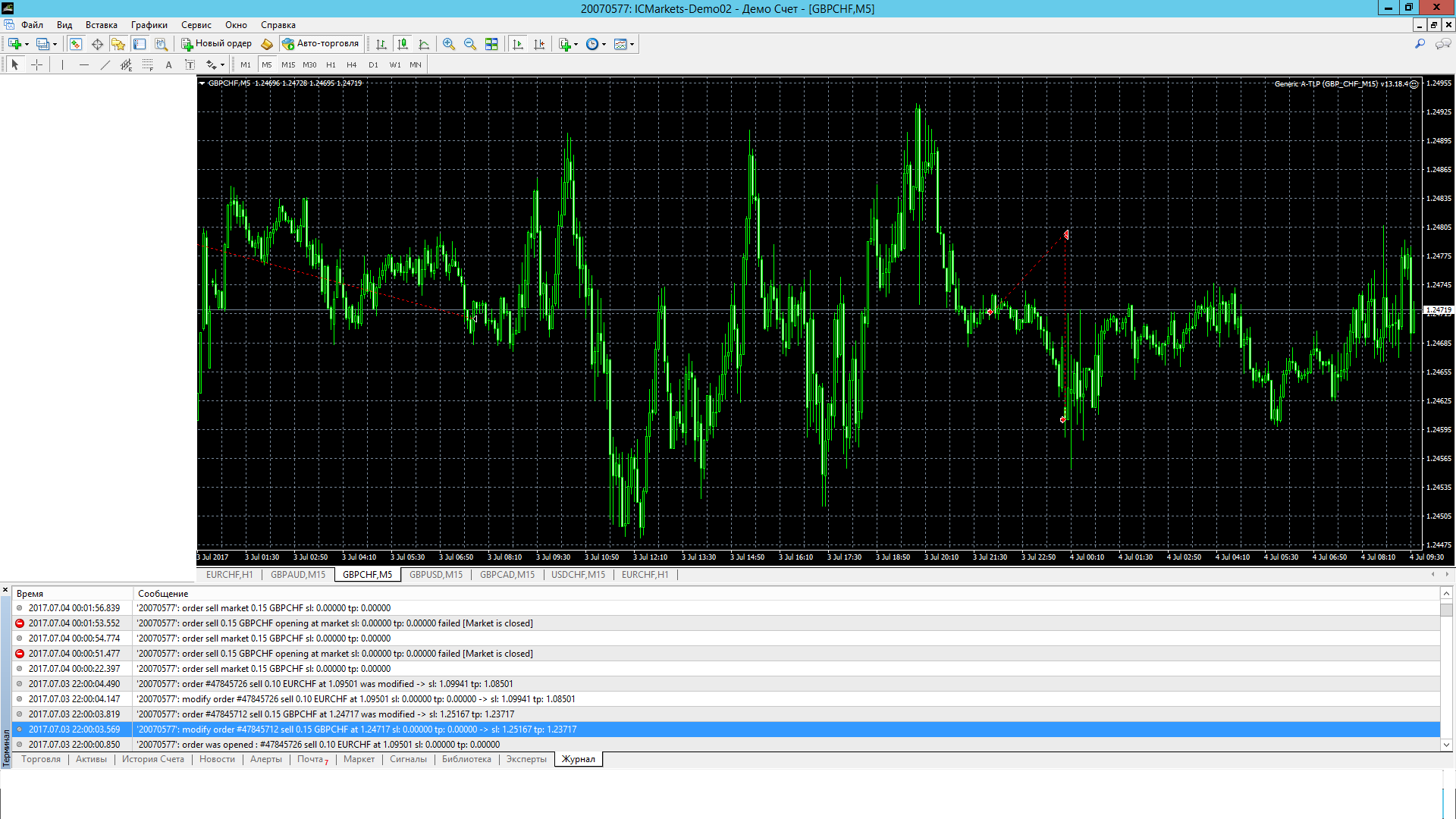1456x819 pixels.
Task: Toggle the chart auto-scroll button
Action: (518, 44)
